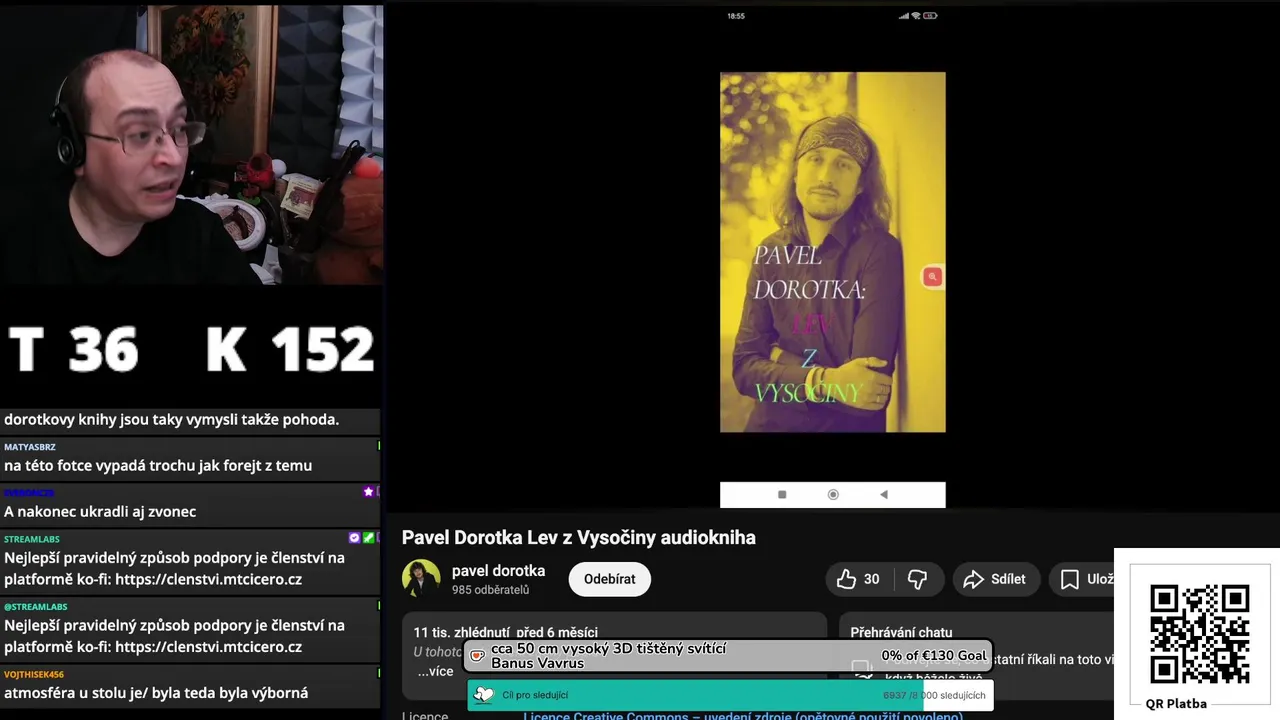Click the VOJTHISEK456 username in chat

33,675
